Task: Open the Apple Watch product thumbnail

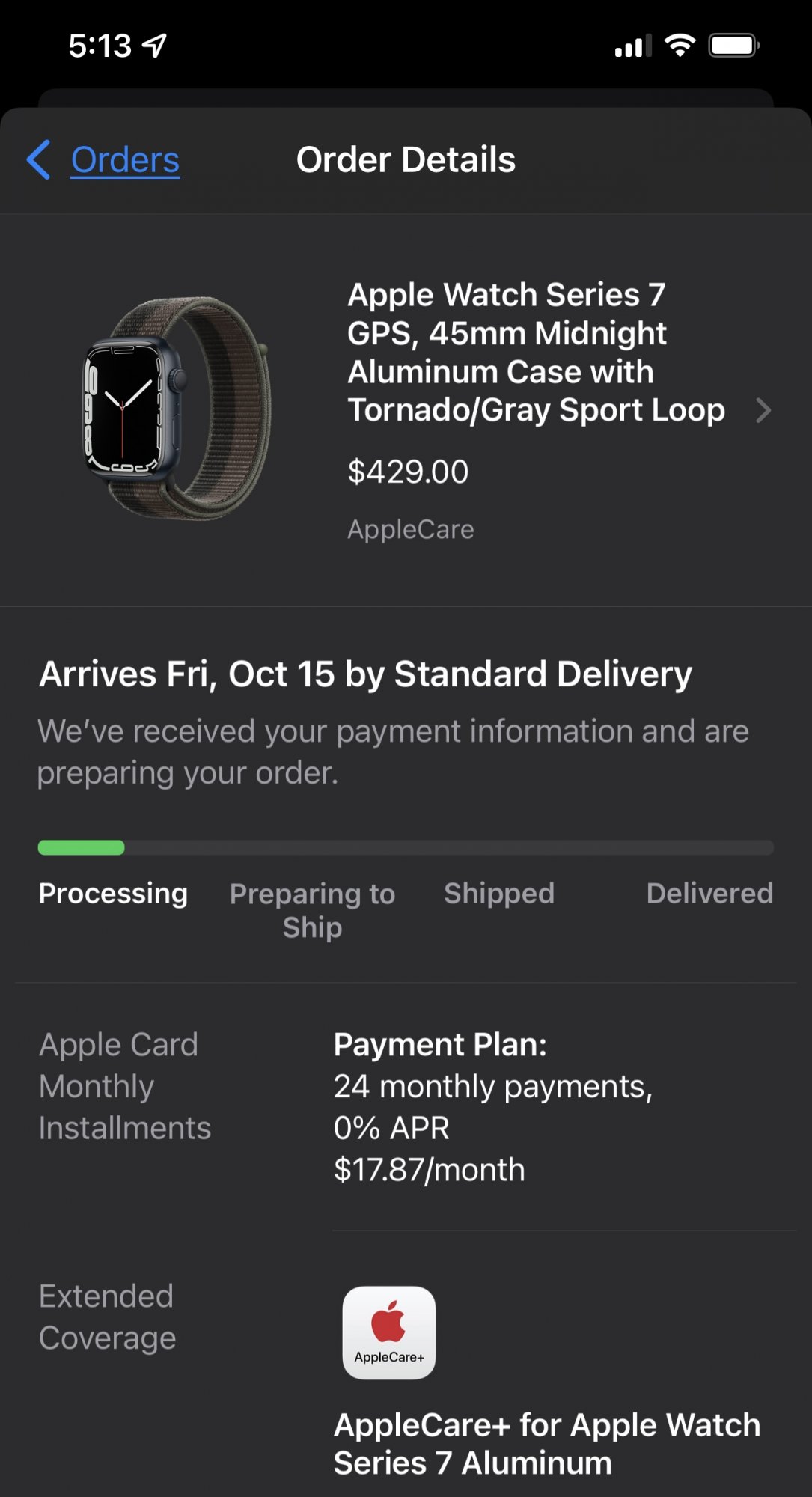Action: point(177,408)
